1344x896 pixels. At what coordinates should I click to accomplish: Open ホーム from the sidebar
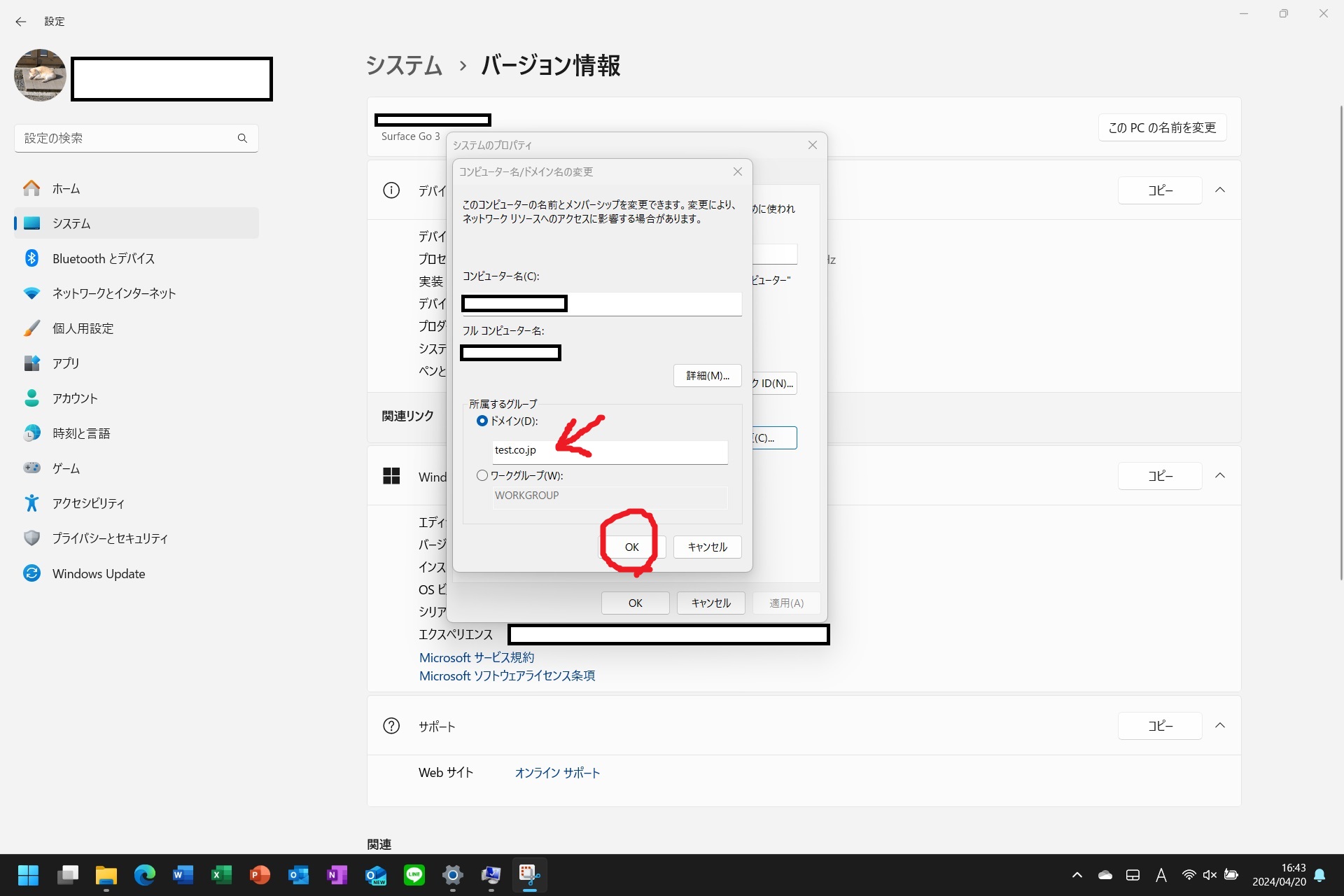(67, 188)
